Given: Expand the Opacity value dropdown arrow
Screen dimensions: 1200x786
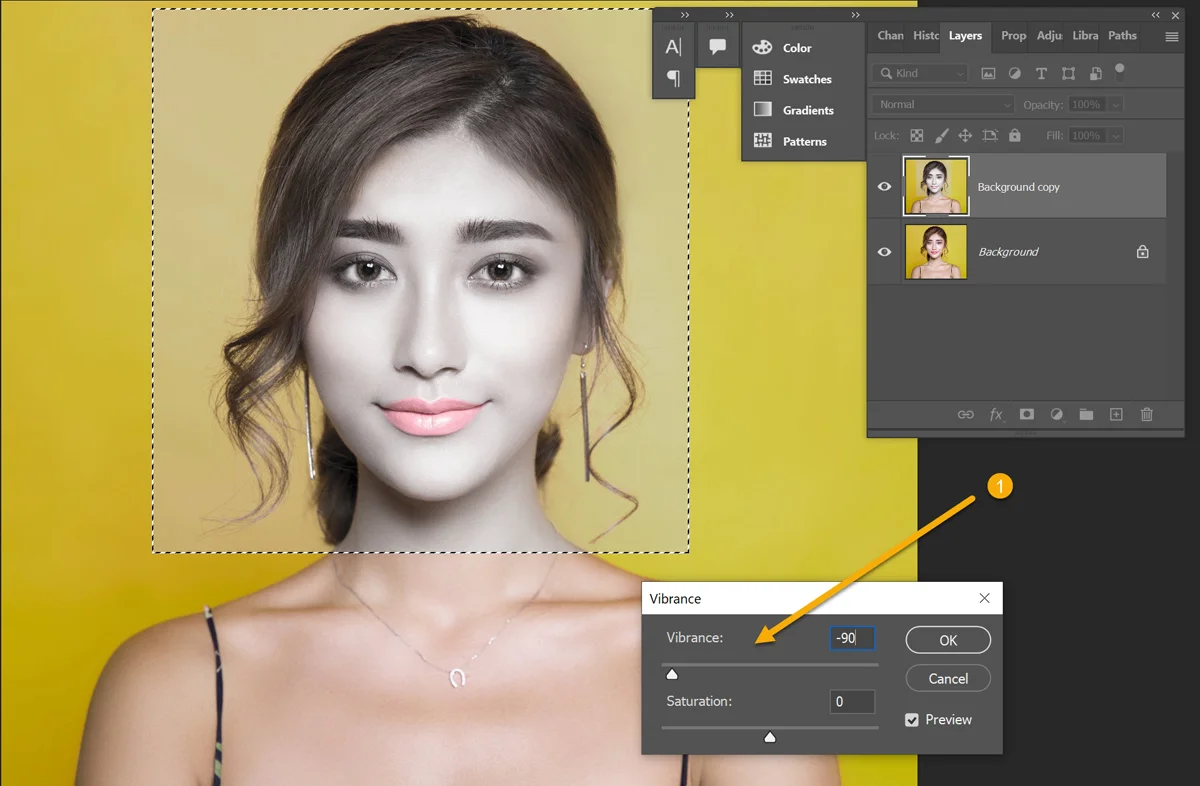Looking at the screenshot, I should (1115, 105).
